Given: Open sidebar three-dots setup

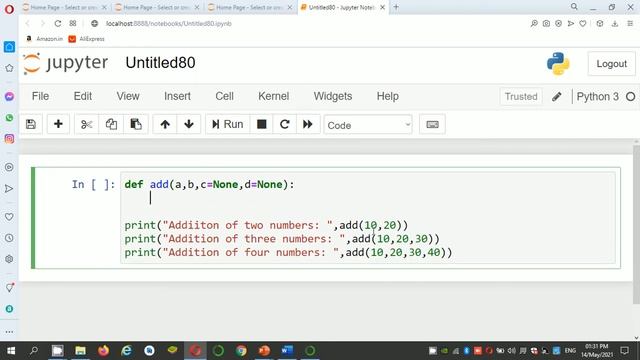Looking at the screenshot, I should (x=9, y=332).
